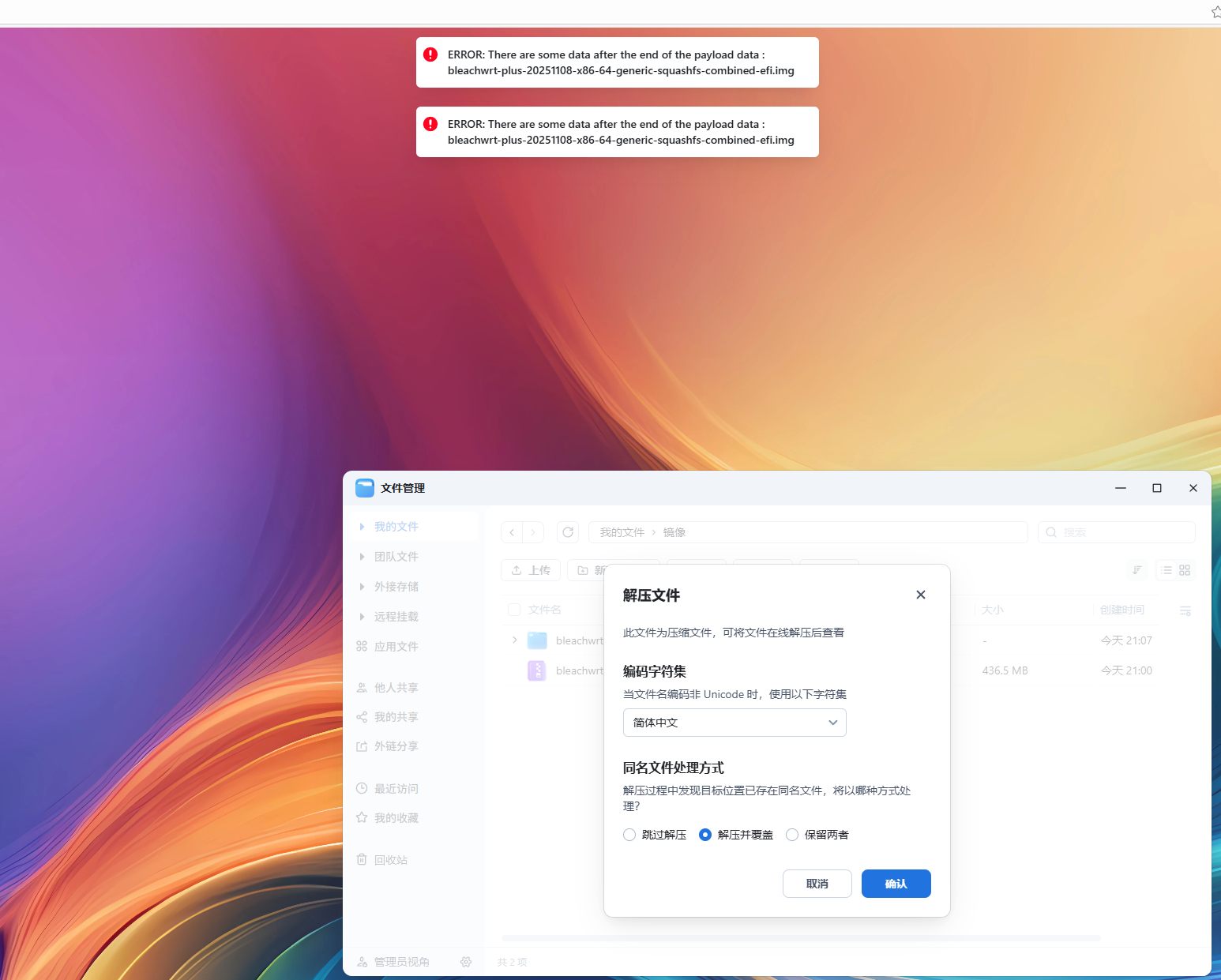Go forward with the right arrow button

point(533,532)
